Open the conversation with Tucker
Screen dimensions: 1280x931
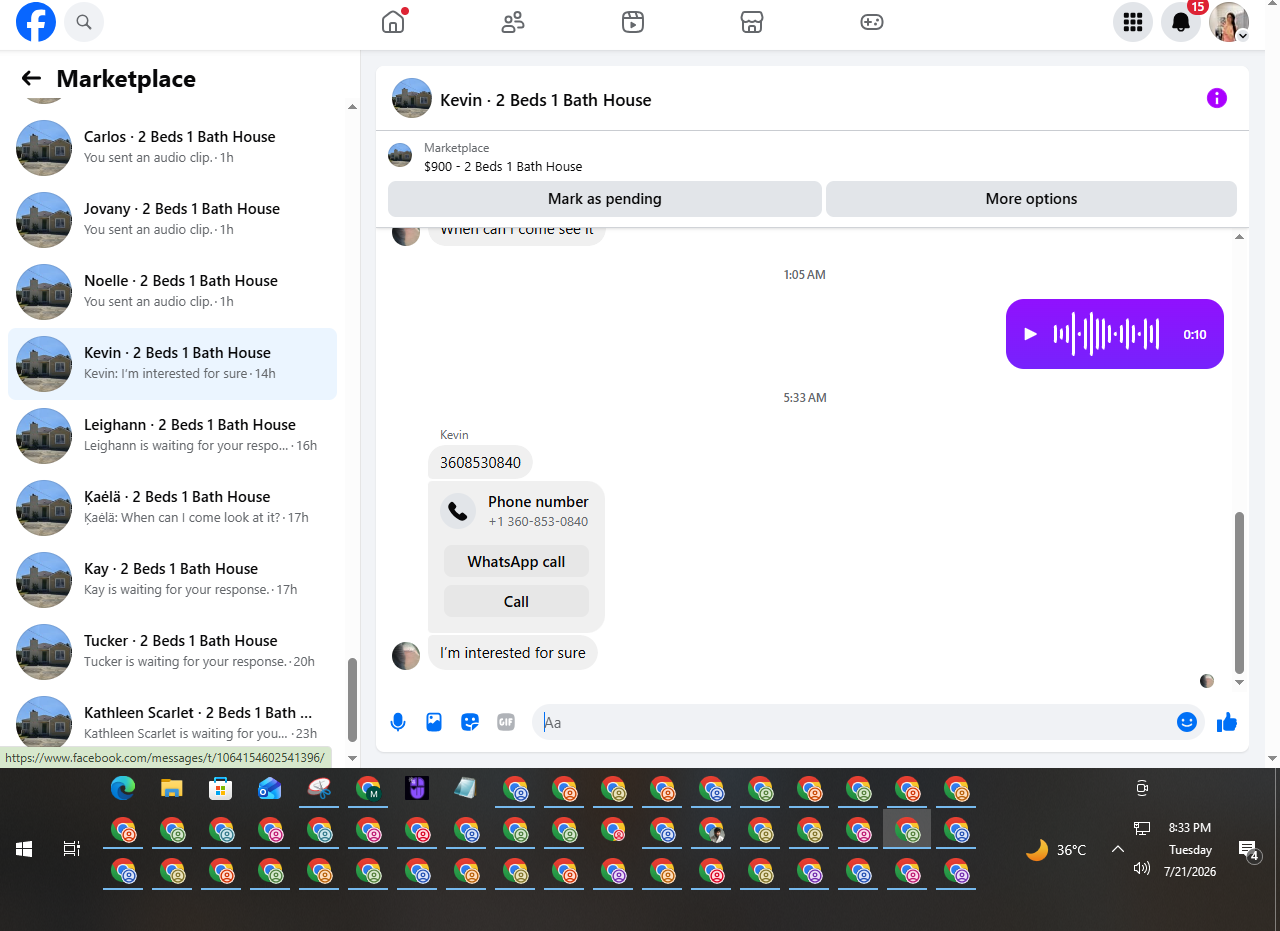[172, 652]
